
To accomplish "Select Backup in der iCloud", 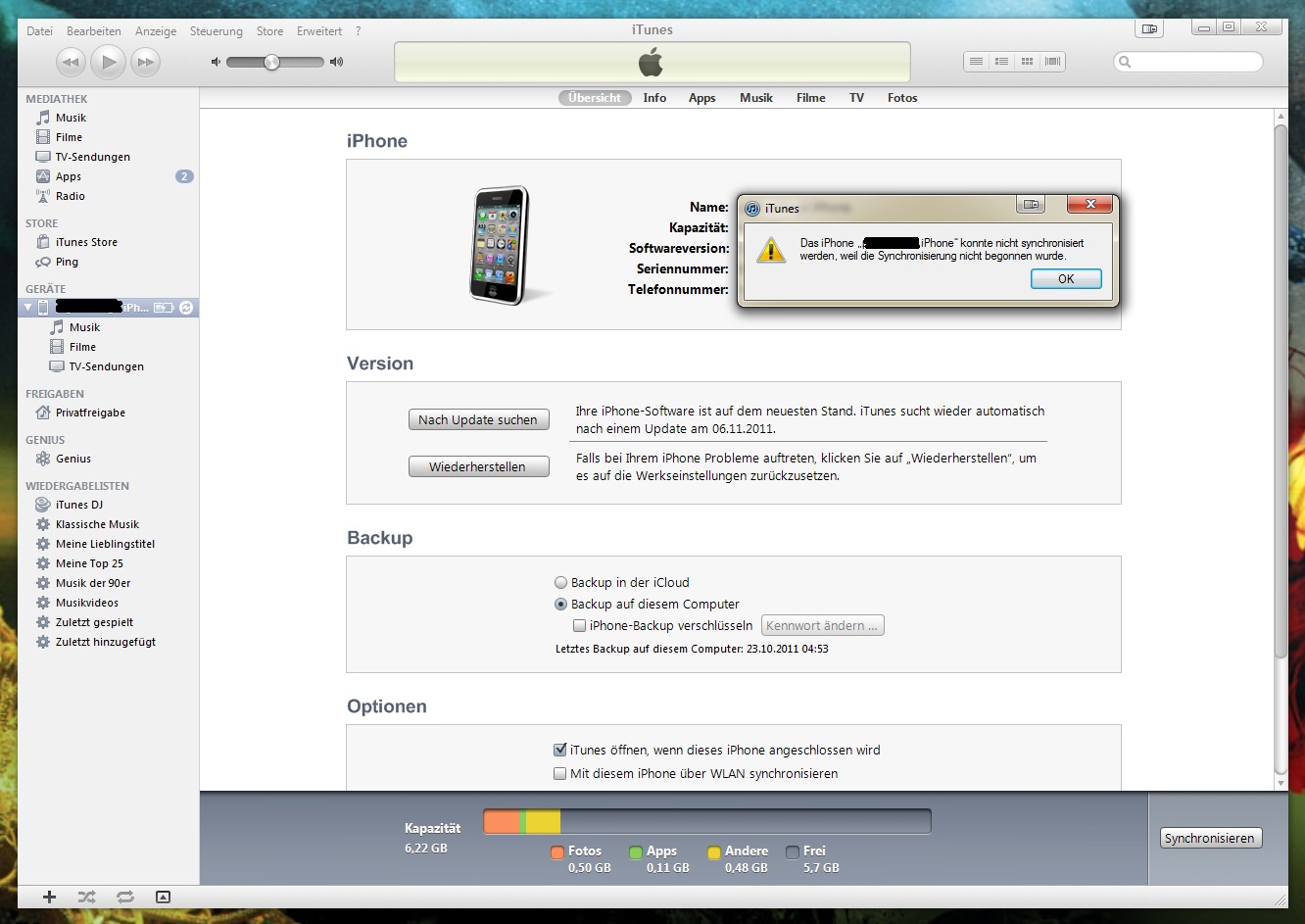I will pyautogui.click(x=561, y=582).
